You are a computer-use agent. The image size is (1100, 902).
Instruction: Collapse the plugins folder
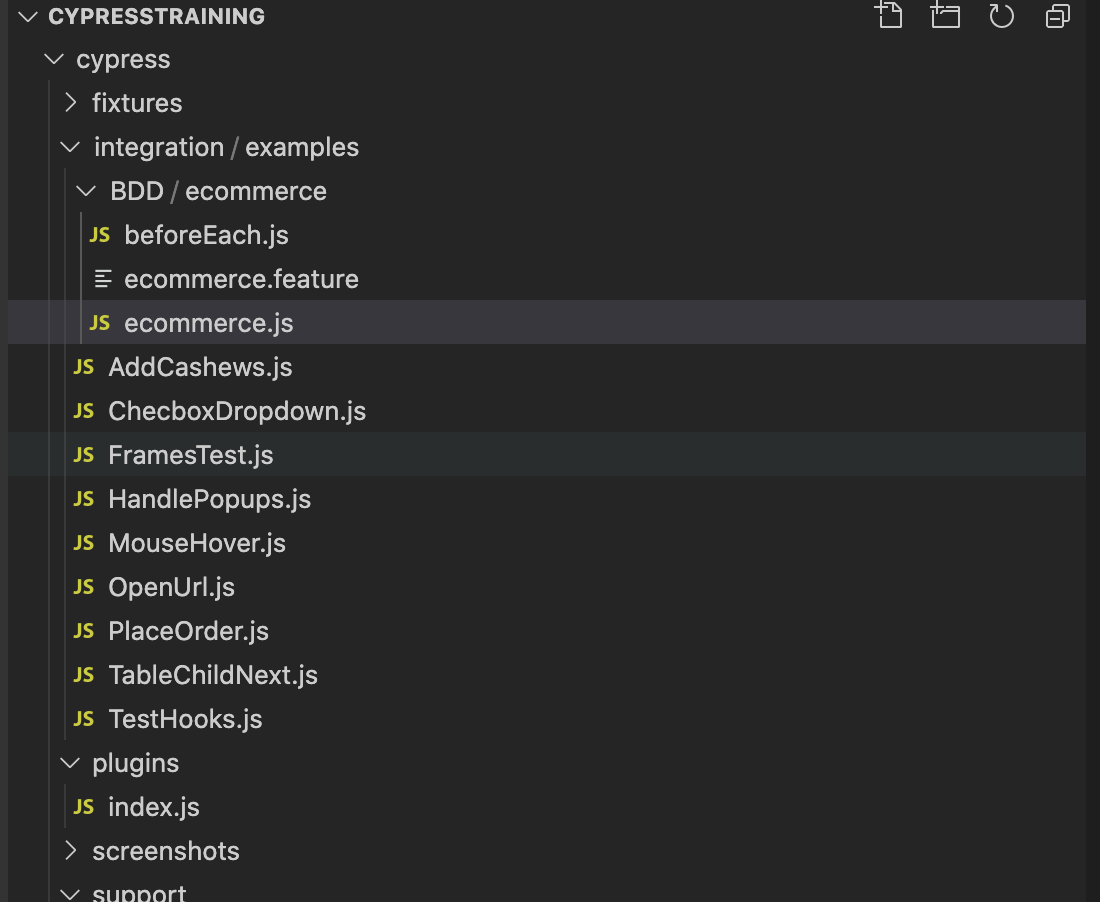[x=135, y=762]
